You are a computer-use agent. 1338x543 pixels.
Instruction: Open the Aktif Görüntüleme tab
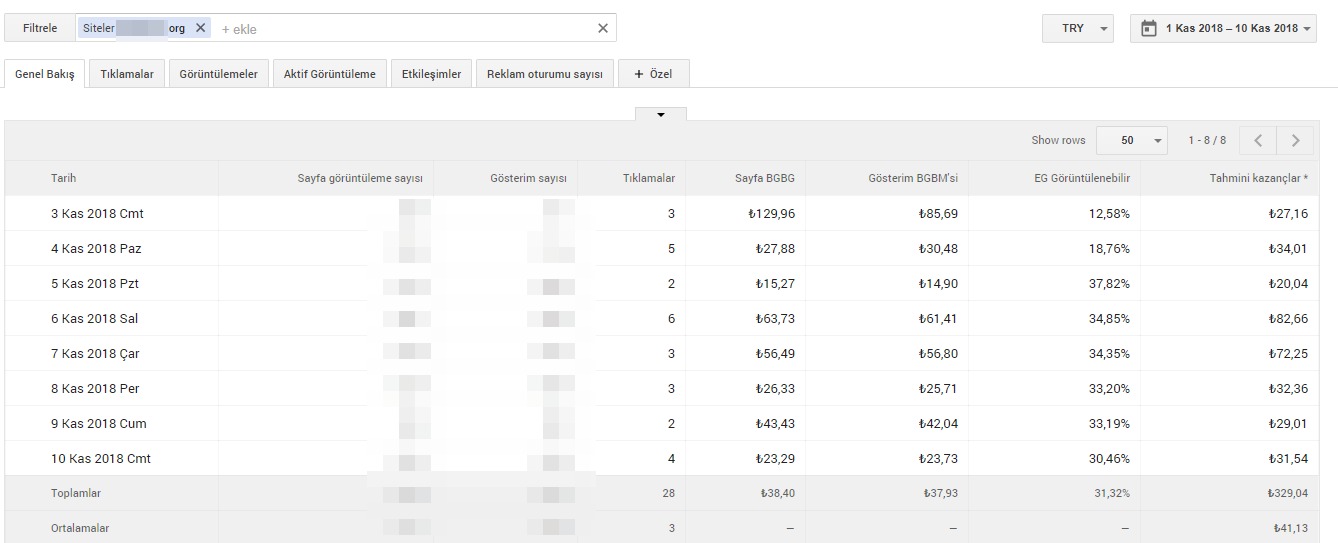click(329, 74)
